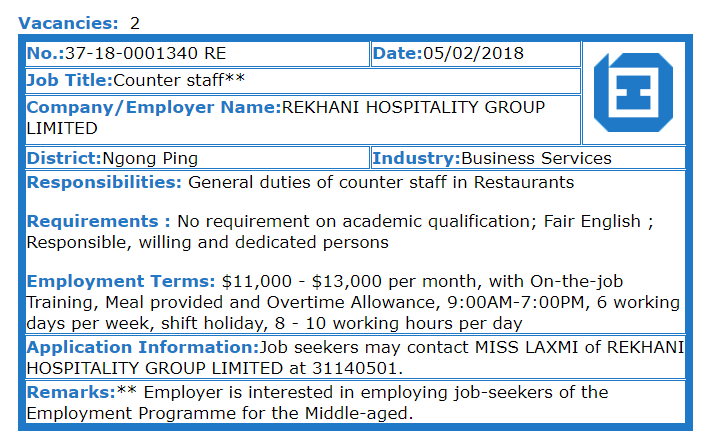The width and height of the screenshot is (711, 442).
Task: Click the Application Information heading
Action: pyautogui.click(x=142, y=347)
